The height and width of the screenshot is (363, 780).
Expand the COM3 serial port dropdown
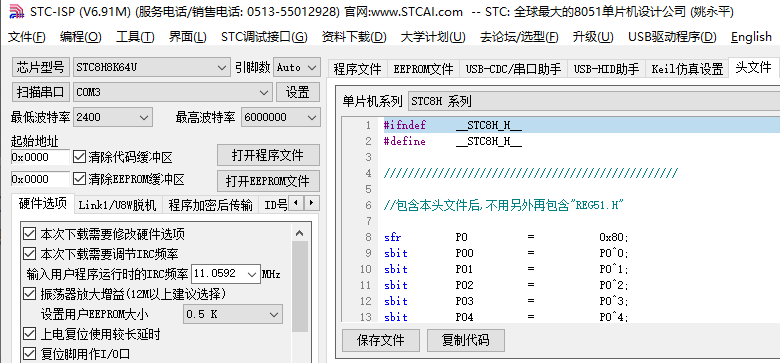point(264,92)
